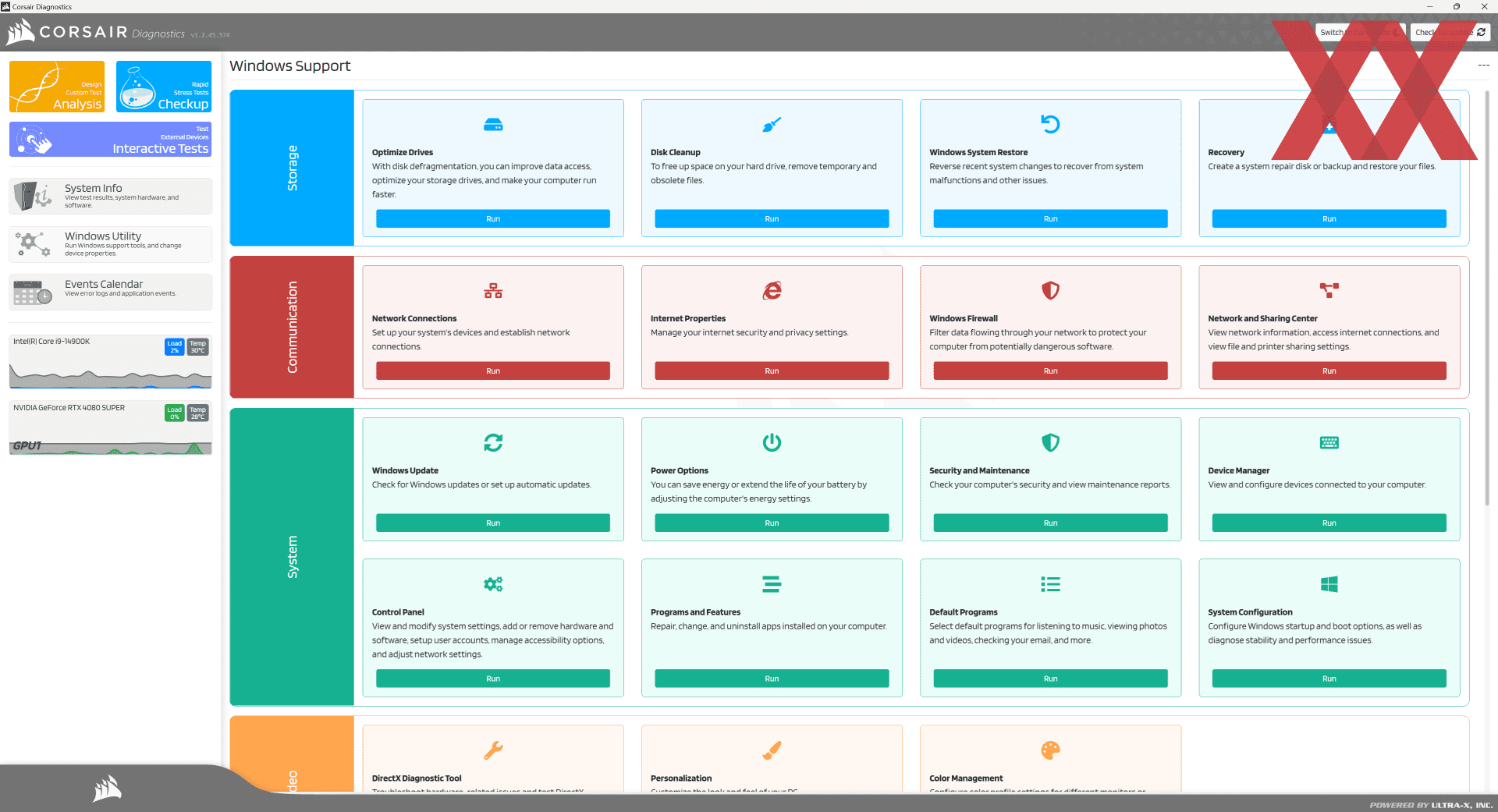
Task: Click the System category panel
Action: click(x=292, y=557)
